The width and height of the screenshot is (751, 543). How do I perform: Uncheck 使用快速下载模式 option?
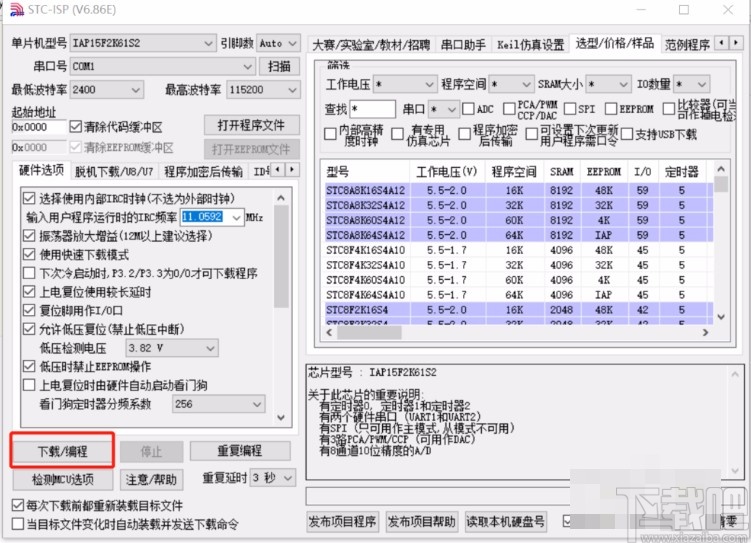pyautogui.click(x=29, y=254)
